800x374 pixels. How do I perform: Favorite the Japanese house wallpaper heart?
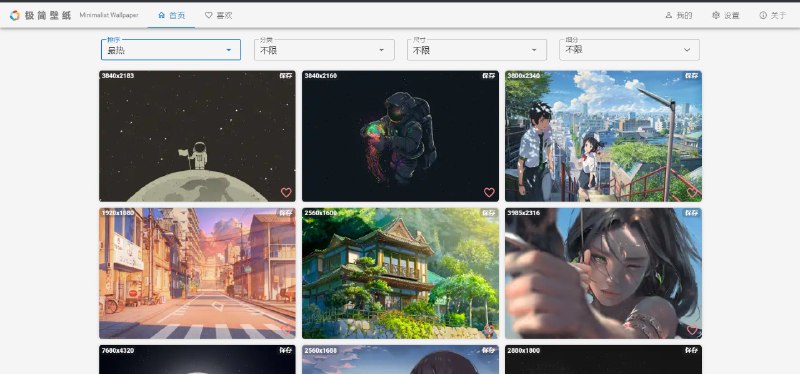(x=489, y=330)
